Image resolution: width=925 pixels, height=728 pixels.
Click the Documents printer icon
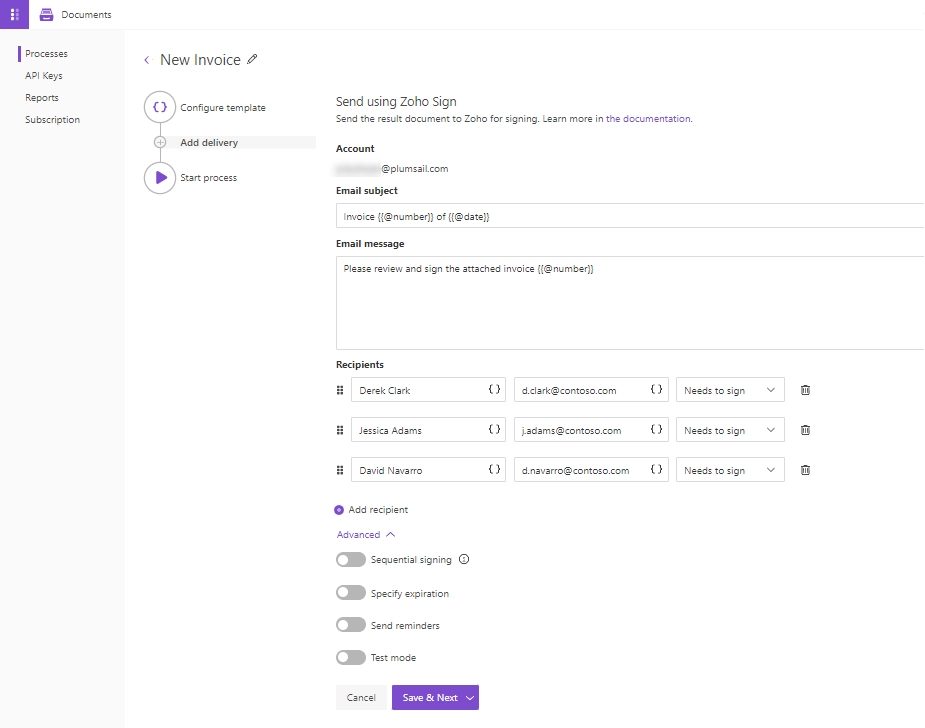tap(46, 15)
